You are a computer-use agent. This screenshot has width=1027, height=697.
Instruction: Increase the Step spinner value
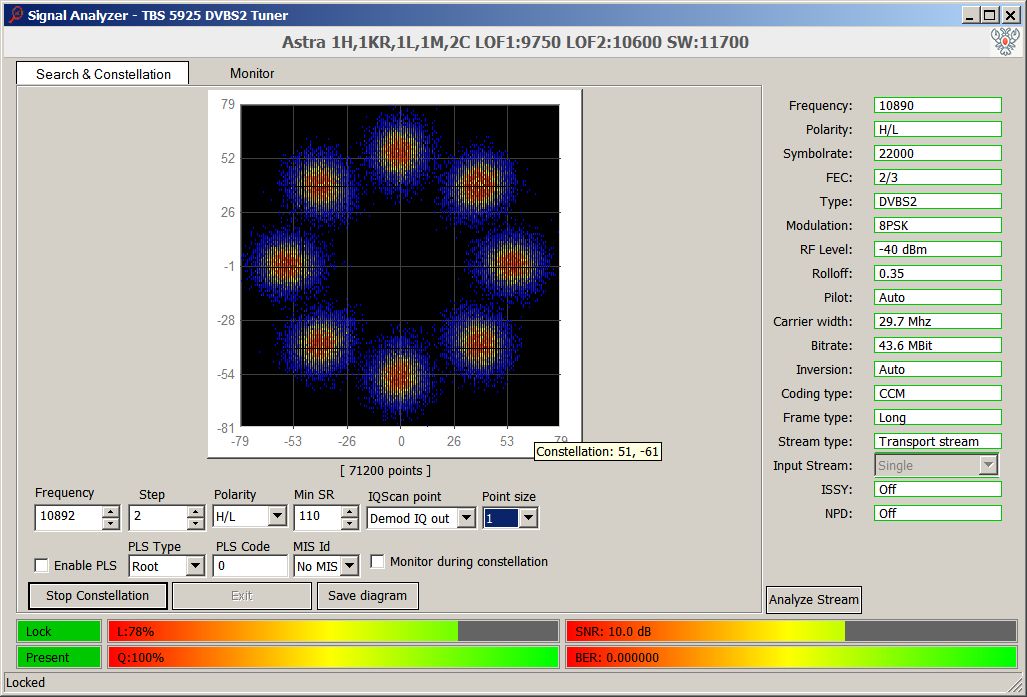click(195, 512)
